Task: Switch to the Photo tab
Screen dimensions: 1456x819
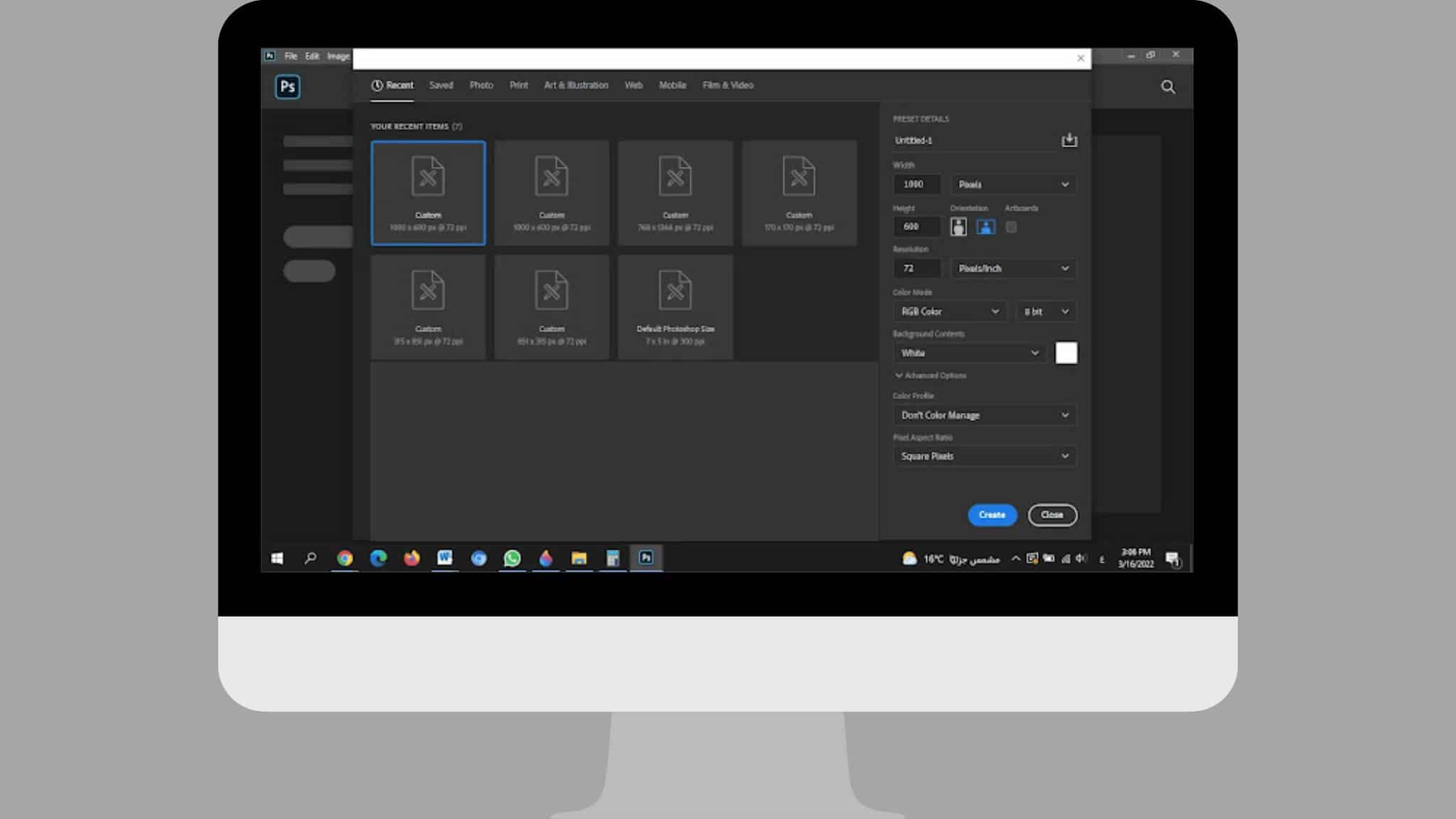Action: click(481, 85)
